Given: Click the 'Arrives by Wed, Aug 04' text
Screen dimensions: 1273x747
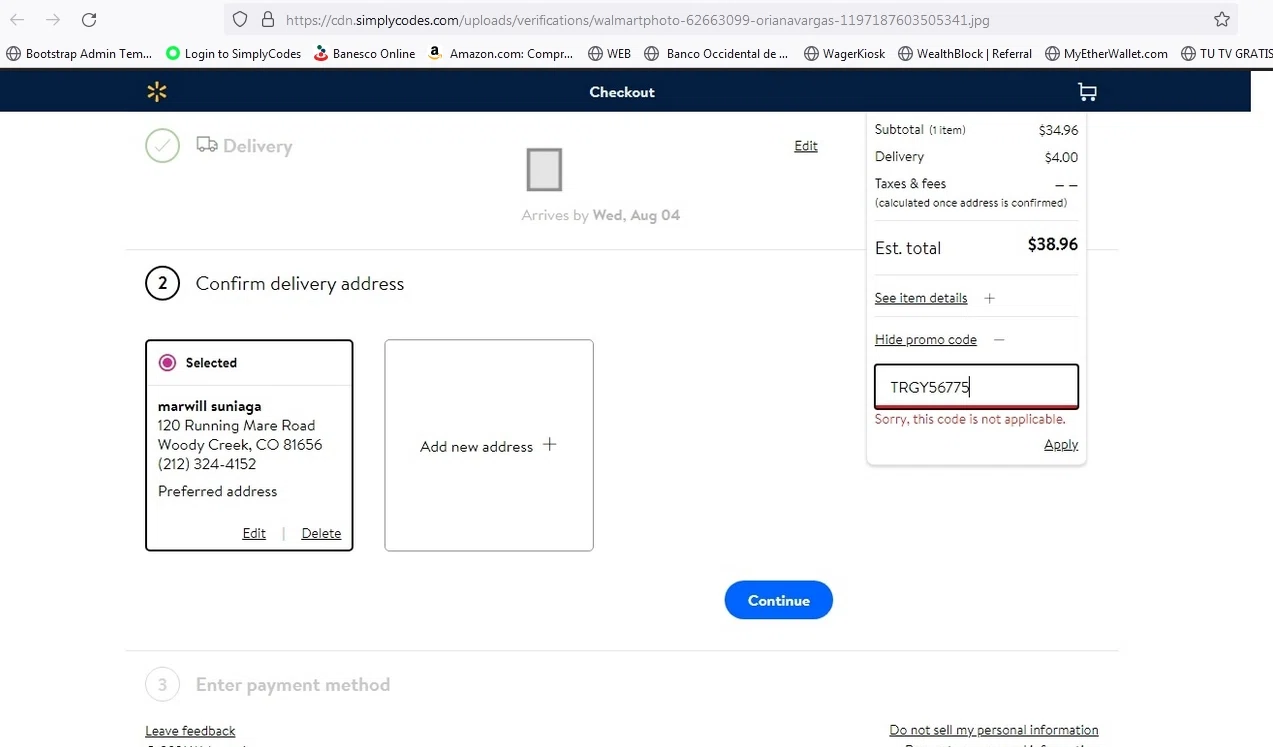Looking at the screenshot, I should pos(601,215).
